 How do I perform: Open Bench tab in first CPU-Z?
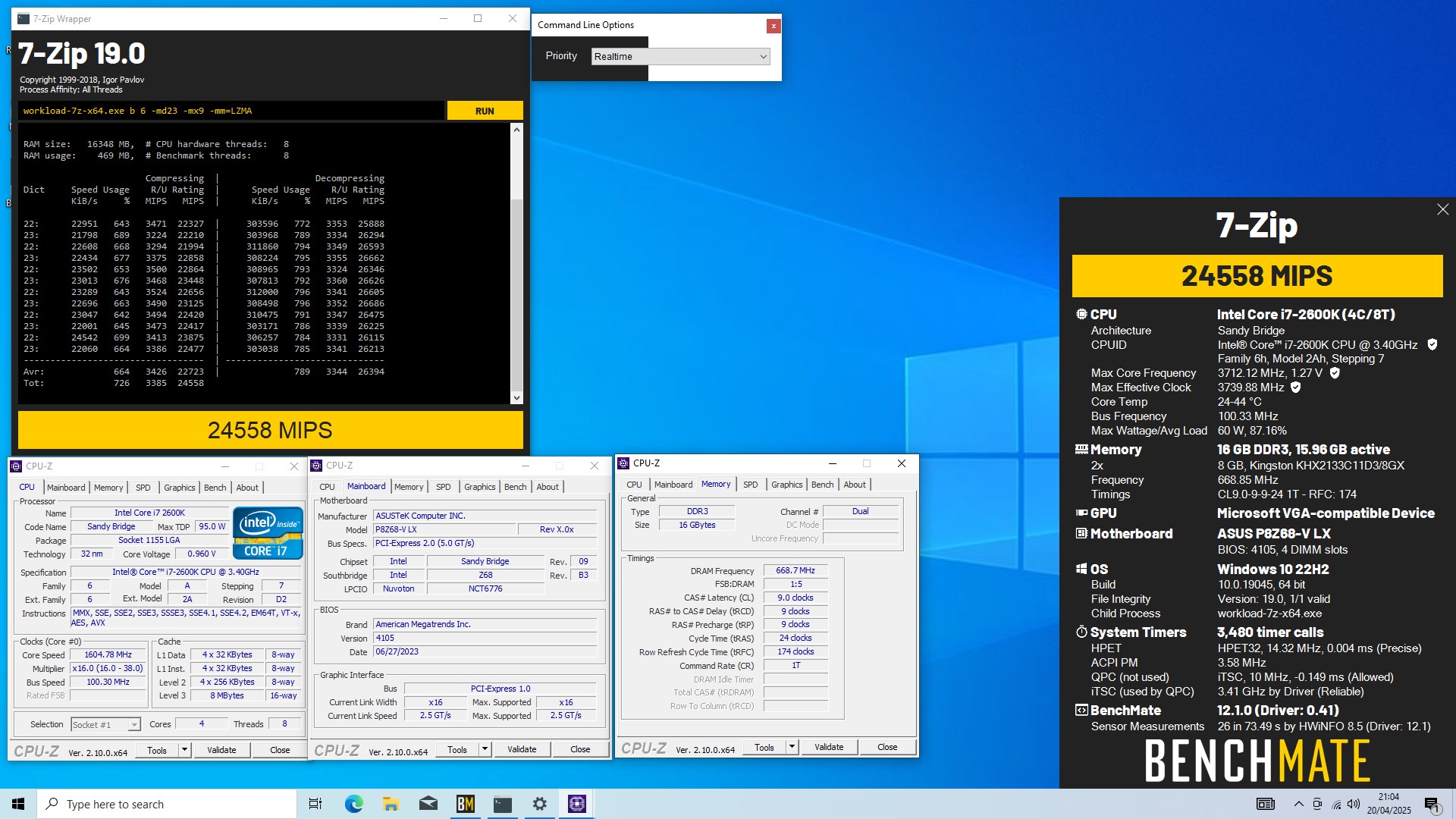pos(215,488)
